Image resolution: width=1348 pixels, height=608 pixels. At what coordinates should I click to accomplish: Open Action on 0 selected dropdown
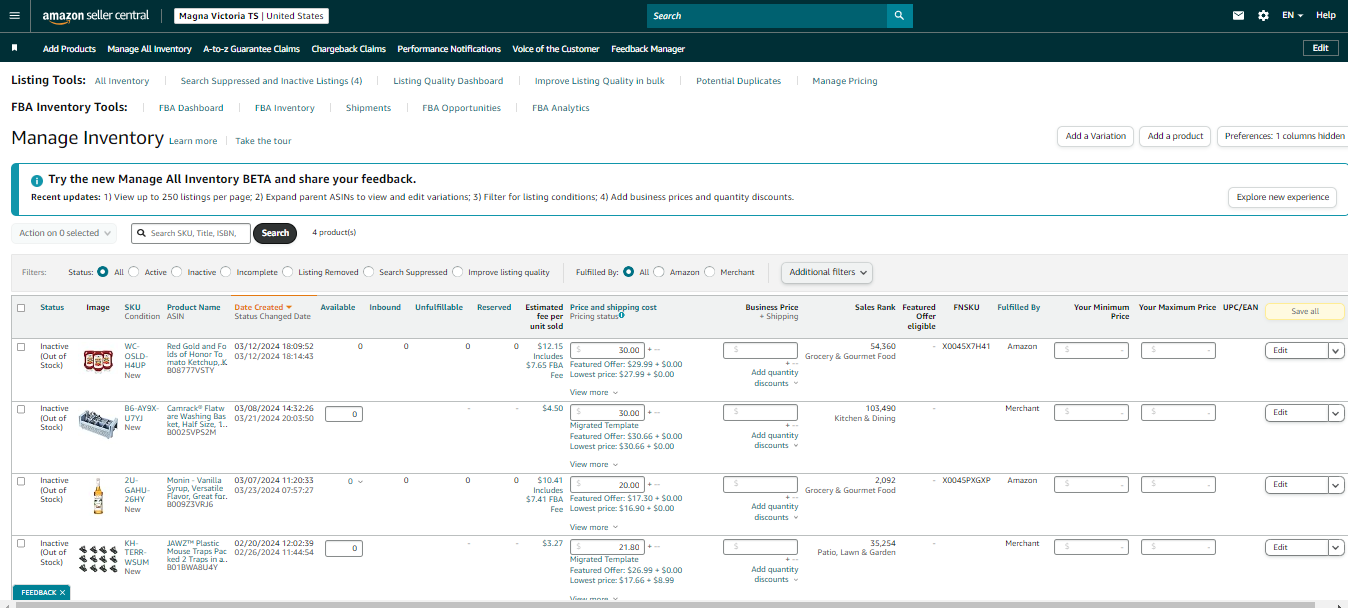[64, 233]
